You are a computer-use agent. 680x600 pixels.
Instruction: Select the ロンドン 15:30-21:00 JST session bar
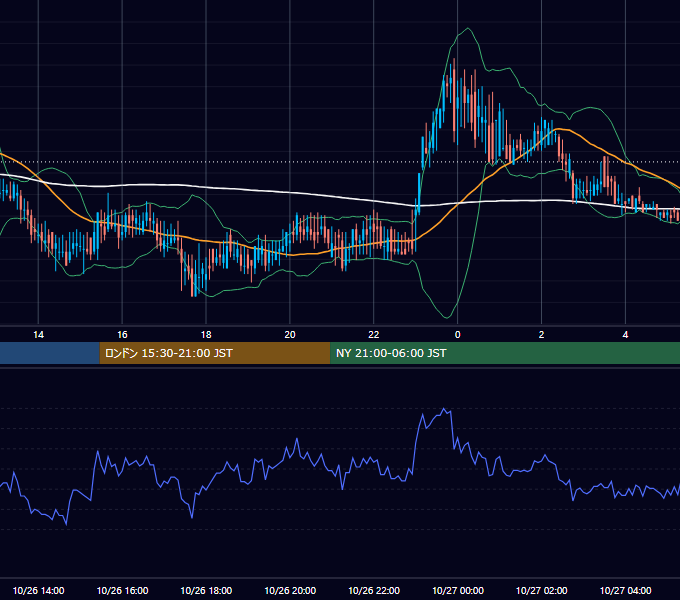click(215, 353)
